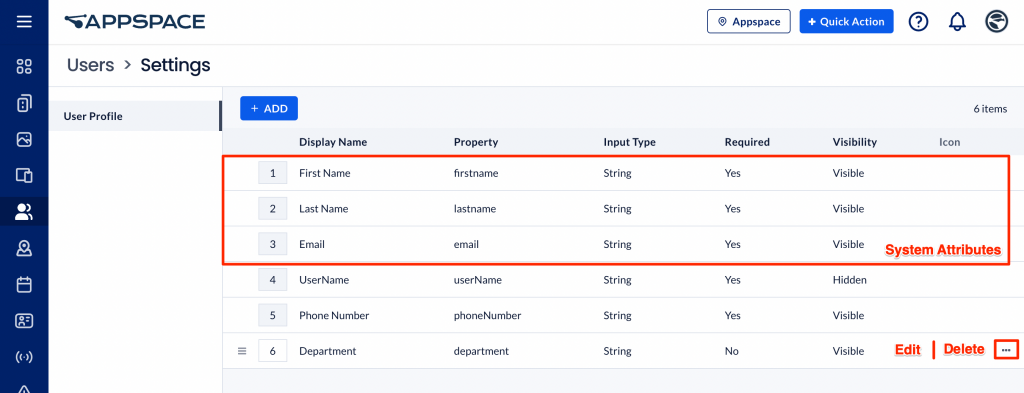The width and height of the screenshot is (1024, 393).
Task: Open the broadcast signal icon in sidebar
Action: (24, 357)
